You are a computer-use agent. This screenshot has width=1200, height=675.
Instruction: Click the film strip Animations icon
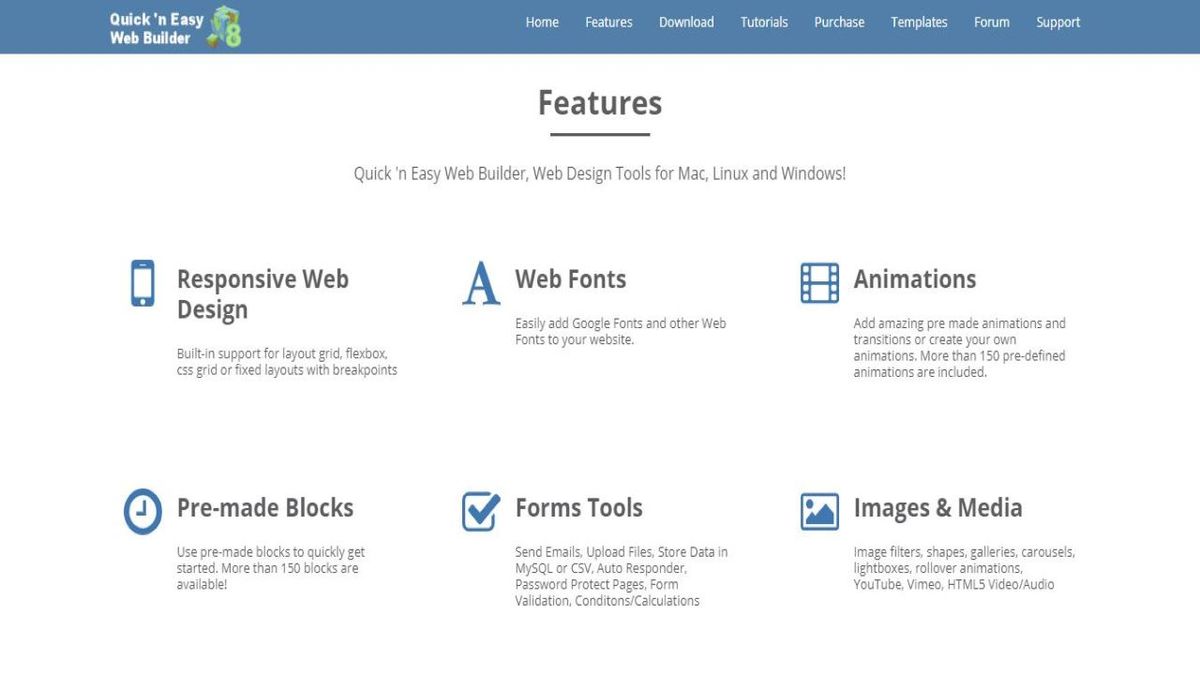coord(818,282)
